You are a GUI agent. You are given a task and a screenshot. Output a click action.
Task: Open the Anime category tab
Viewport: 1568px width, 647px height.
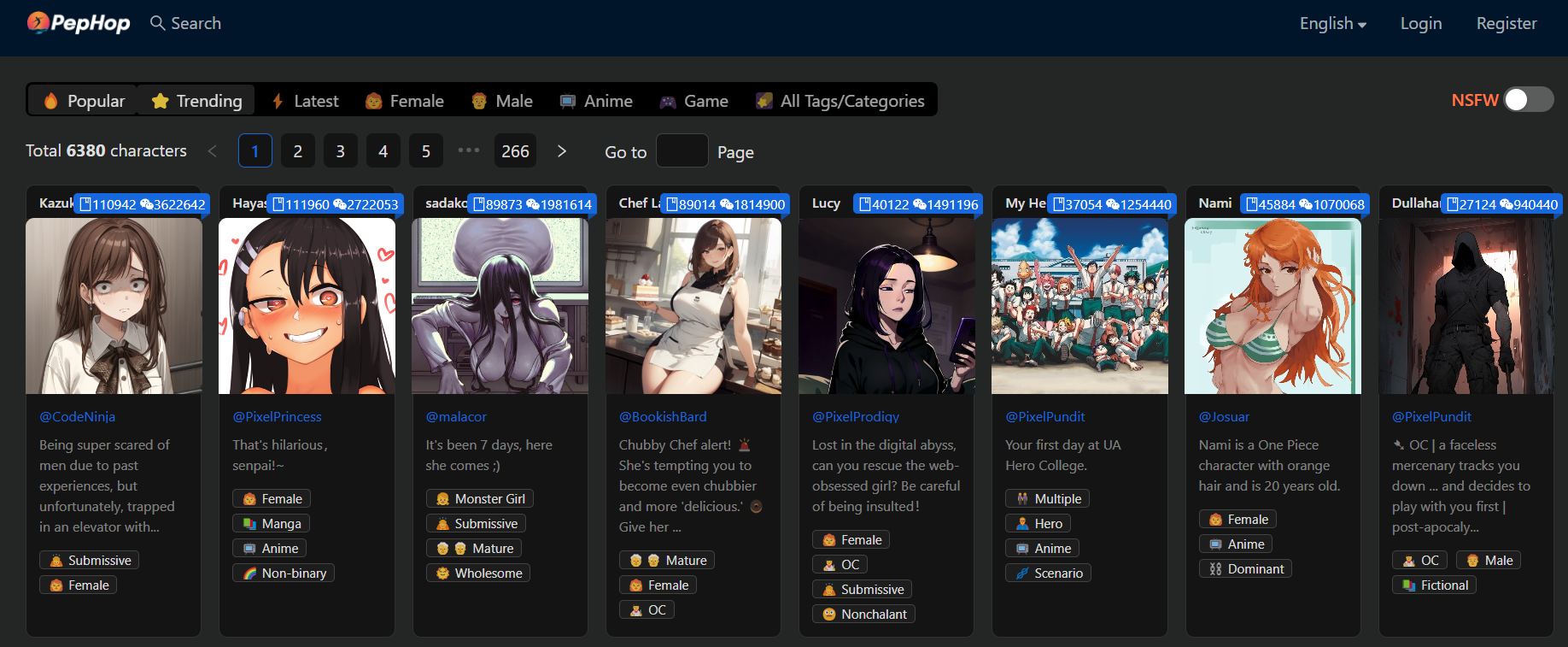(x=596, y=101)
